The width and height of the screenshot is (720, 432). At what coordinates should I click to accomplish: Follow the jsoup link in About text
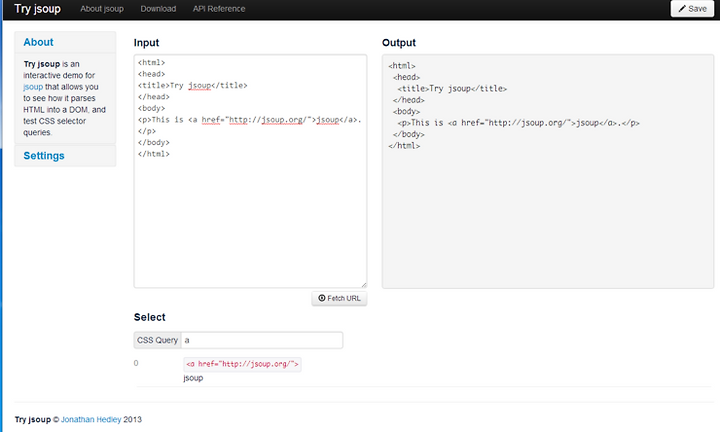click(x=33, y=87)
